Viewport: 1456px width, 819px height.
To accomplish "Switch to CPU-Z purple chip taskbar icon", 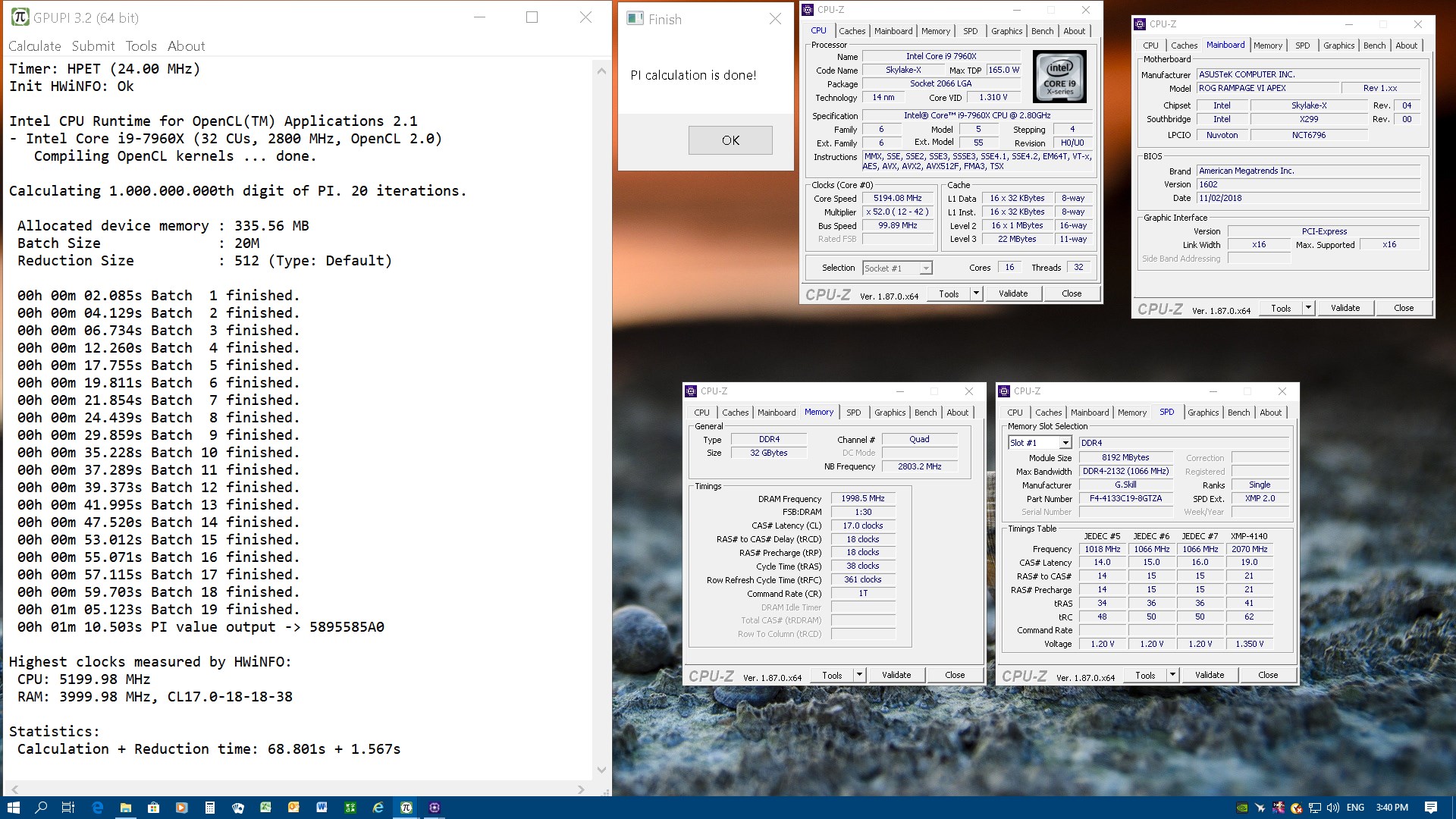I will point(435,808).
